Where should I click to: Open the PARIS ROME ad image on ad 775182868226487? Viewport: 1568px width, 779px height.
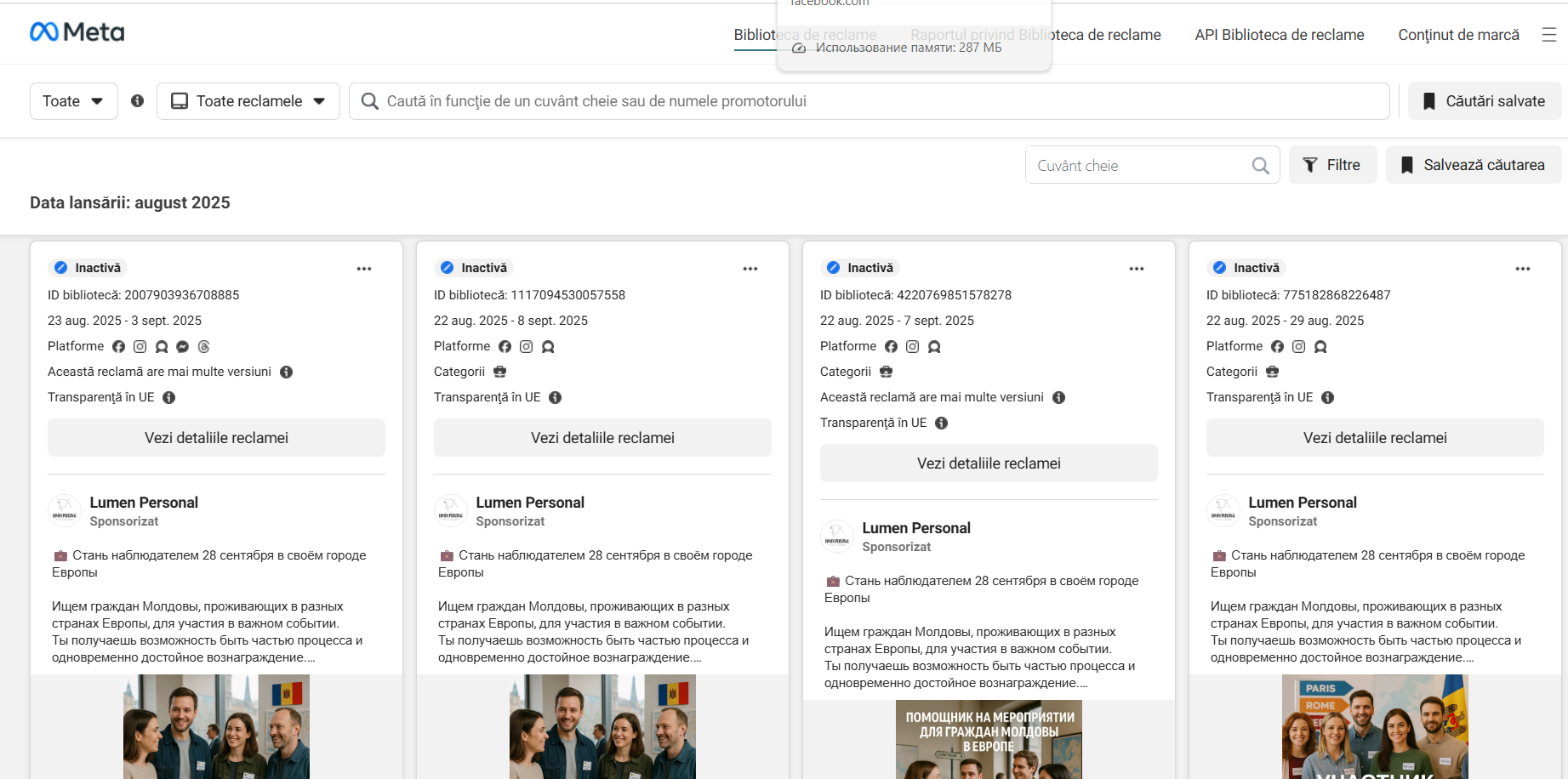1375,727
